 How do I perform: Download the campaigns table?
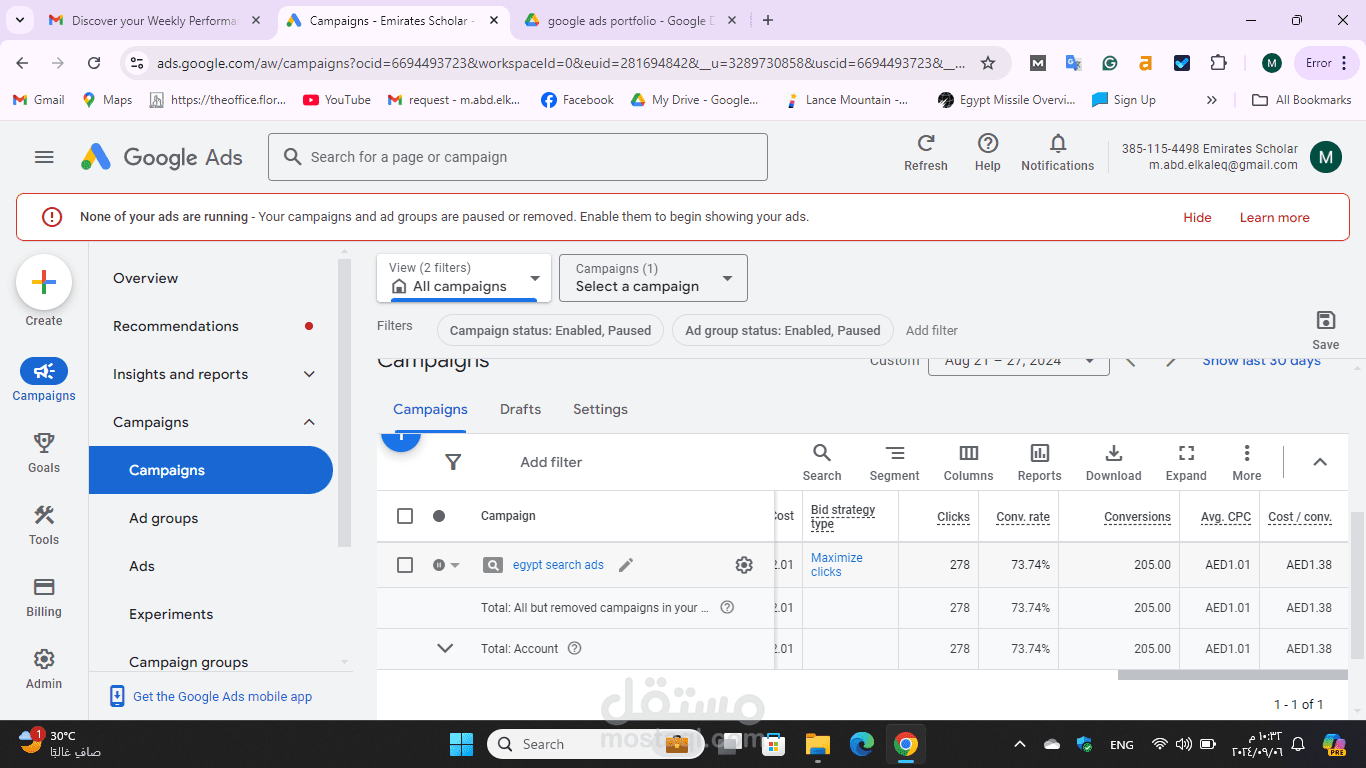point(1114,463)
